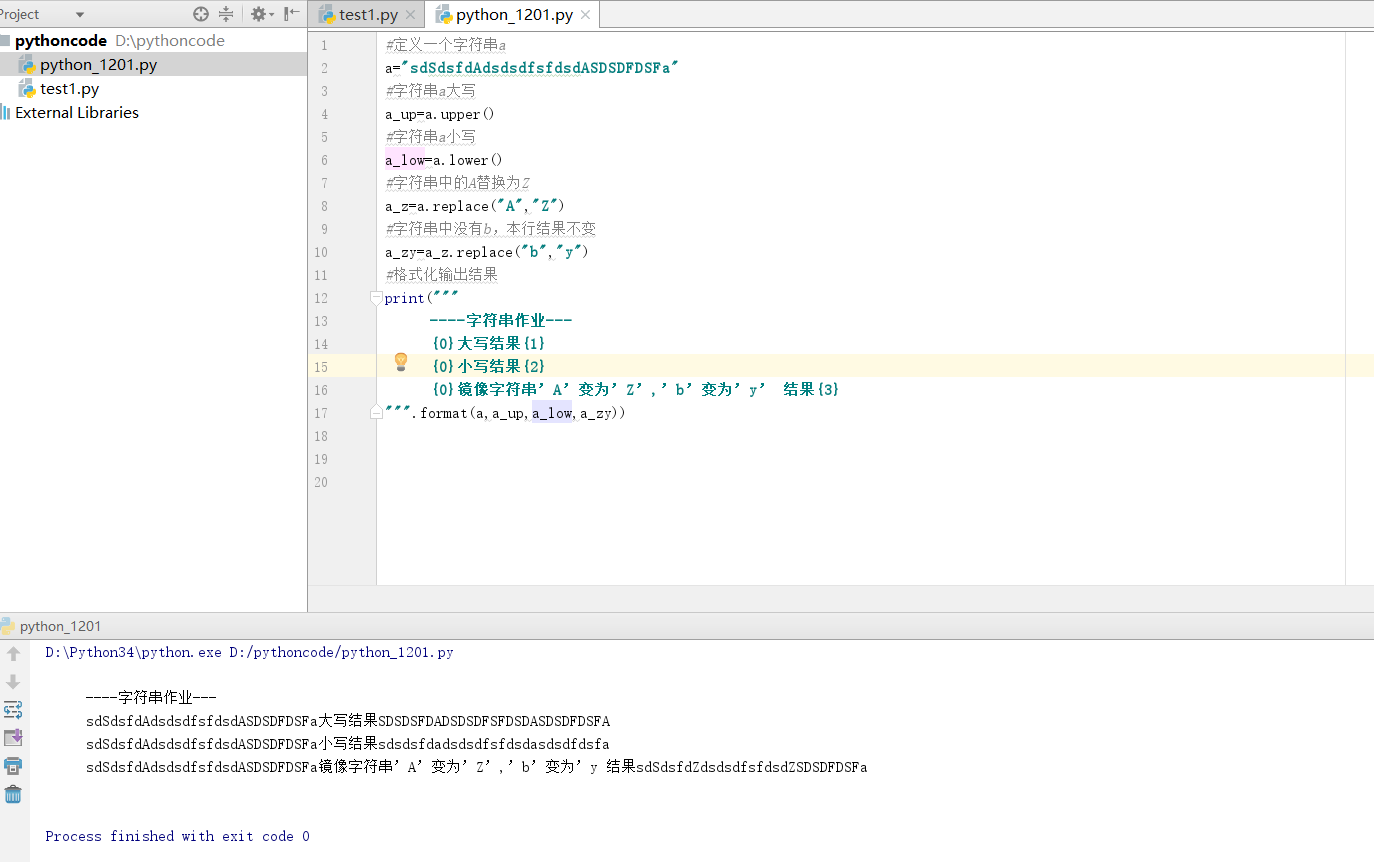Viewport: 1374px width, 862px height.
Task: Collapse the print block fold marker at line 12
Action: pyautogui.click(x=376, y=298)
